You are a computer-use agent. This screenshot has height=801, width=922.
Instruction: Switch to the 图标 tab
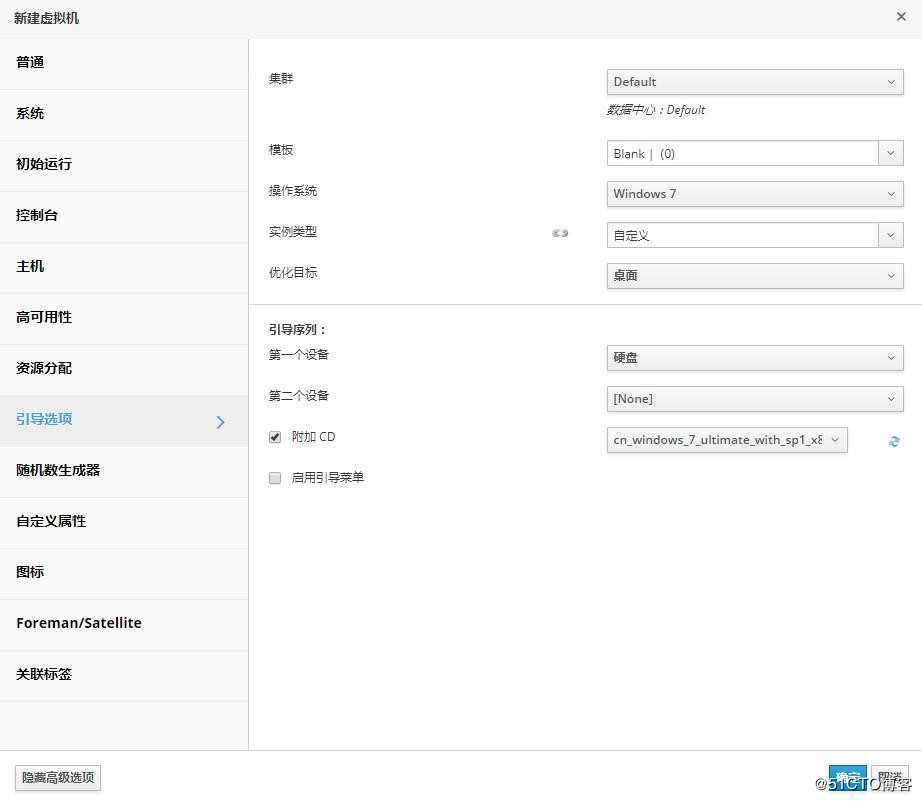click(x=124, y=573)
